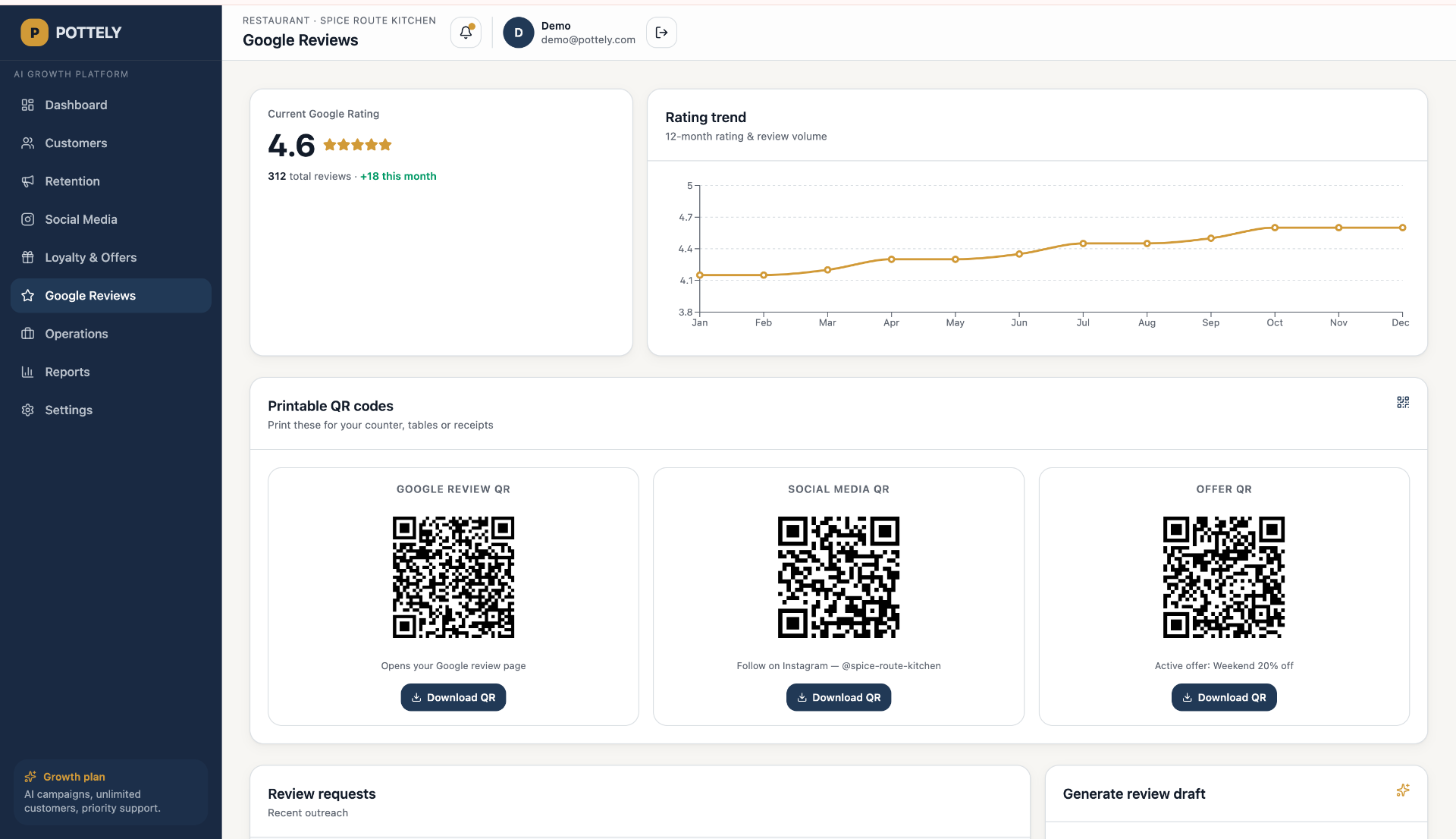Open notifications bell
The image size is (1456, 839).
tap(466, 33)
